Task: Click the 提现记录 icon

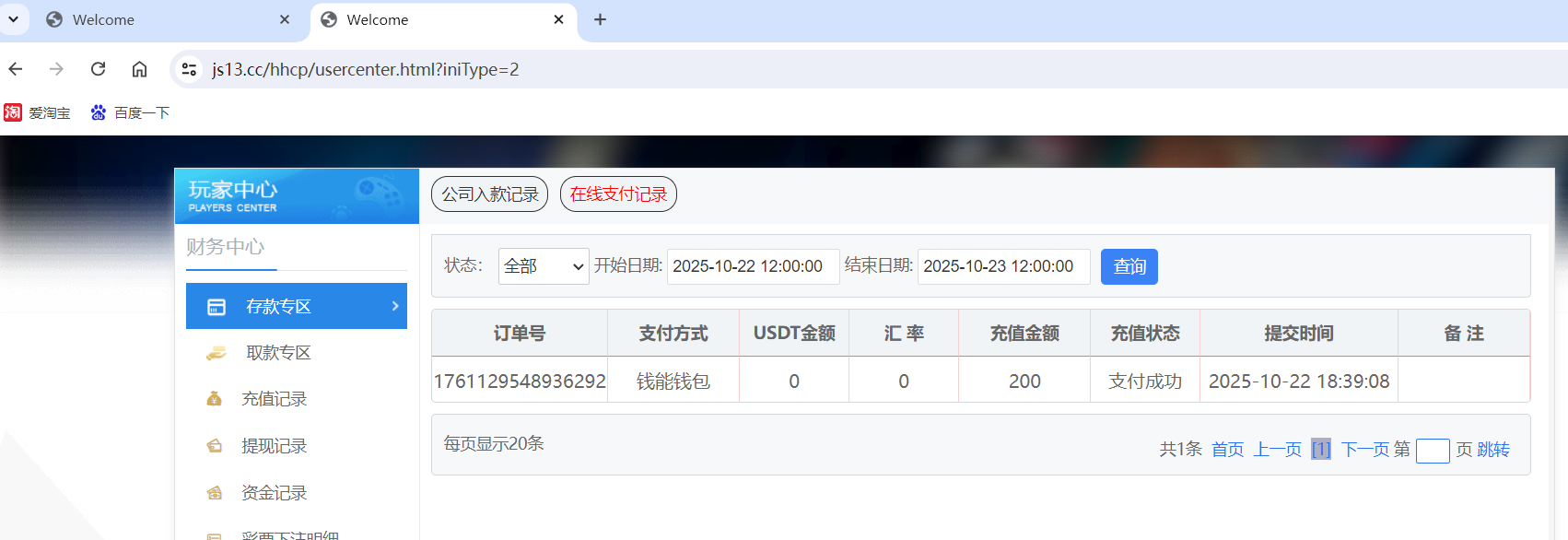Action: [215, 446]
